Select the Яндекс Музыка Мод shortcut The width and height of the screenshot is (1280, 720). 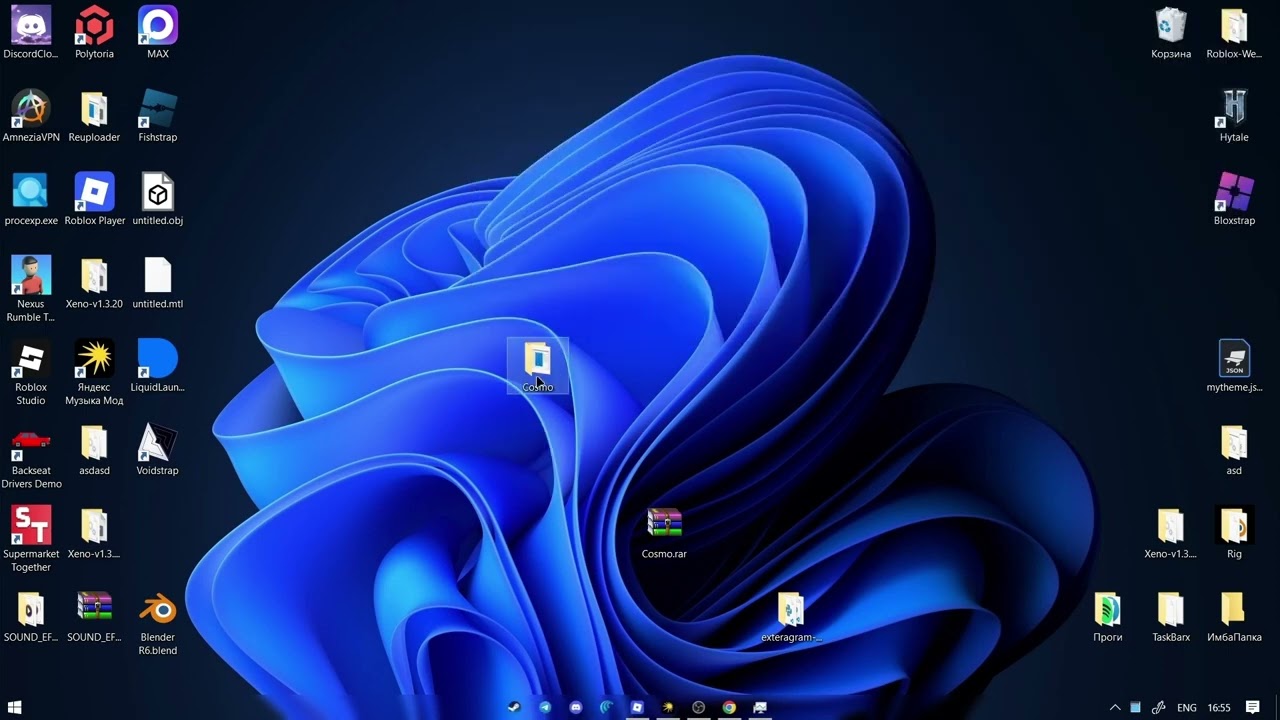[x=94, y=372]
